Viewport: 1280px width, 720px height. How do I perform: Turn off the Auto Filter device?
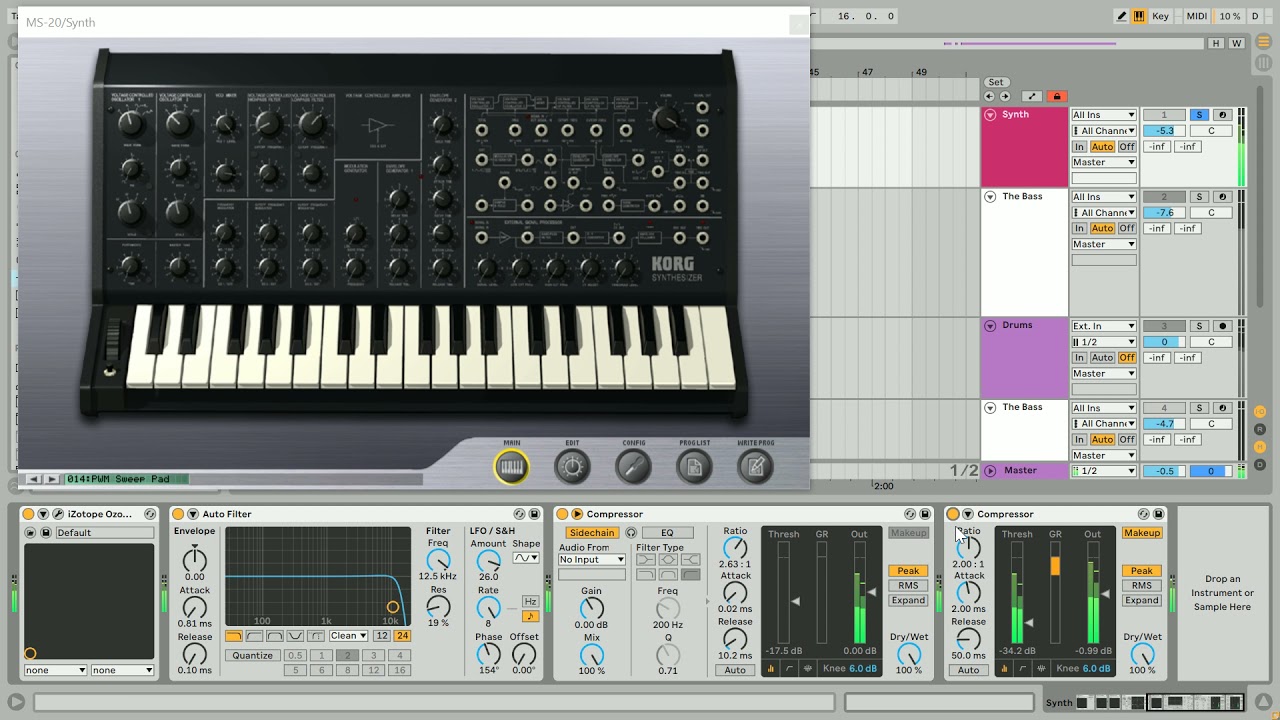click(178, 514)
